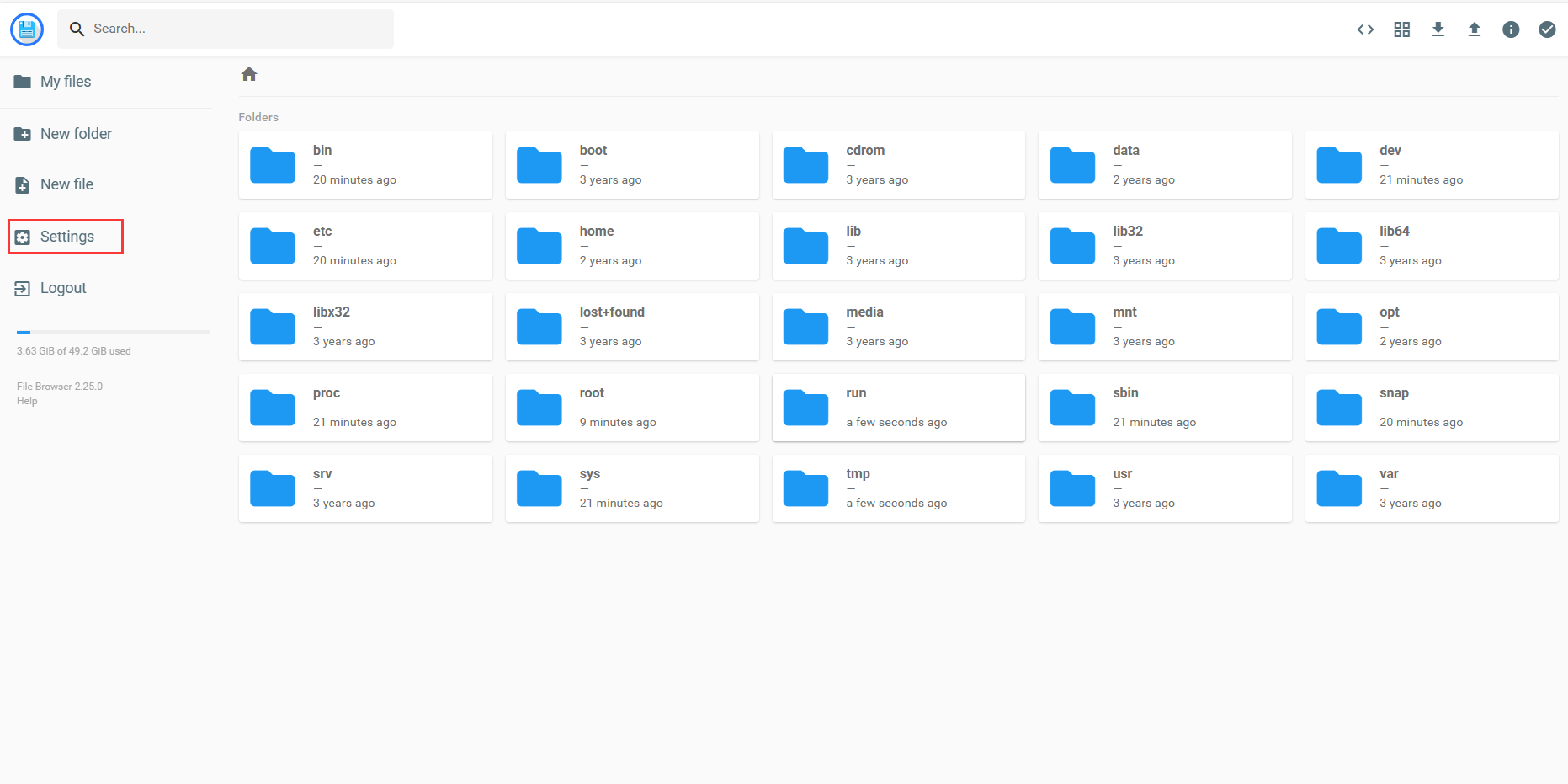Viewport: 1568px width, 784px height.
Task: Go to home via breadcrumb house icon
Action: tap(249, 74)
